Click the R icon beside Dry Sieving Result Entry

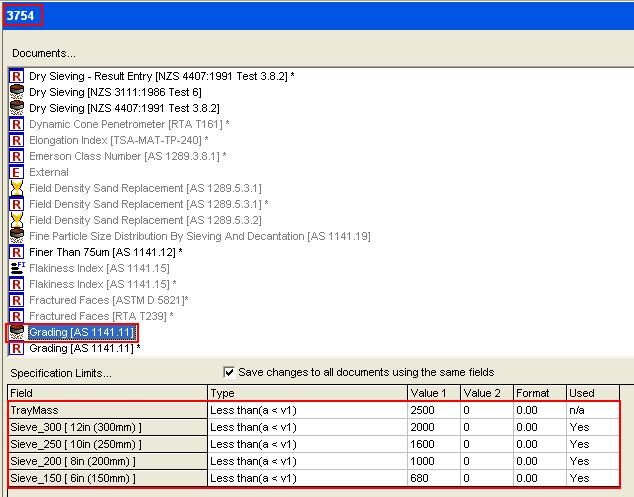coord(16,76)
